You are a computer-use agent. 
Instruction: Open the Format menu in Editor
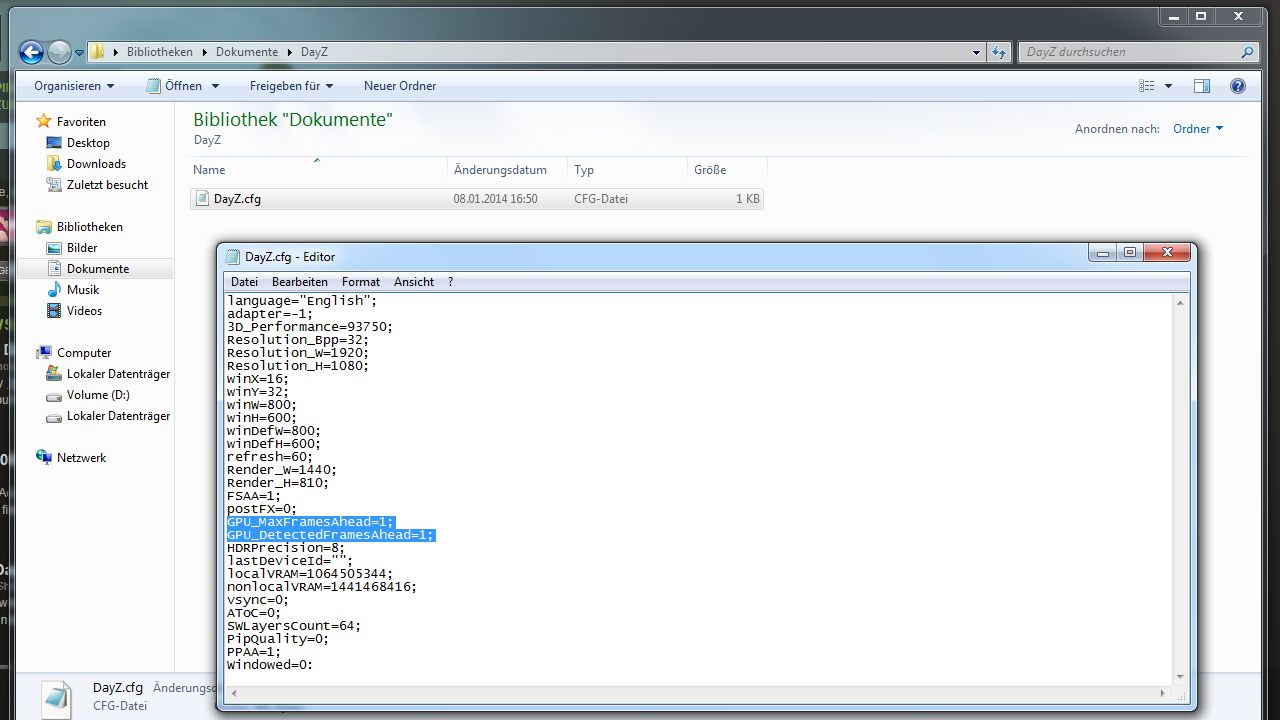pos(361,282)
